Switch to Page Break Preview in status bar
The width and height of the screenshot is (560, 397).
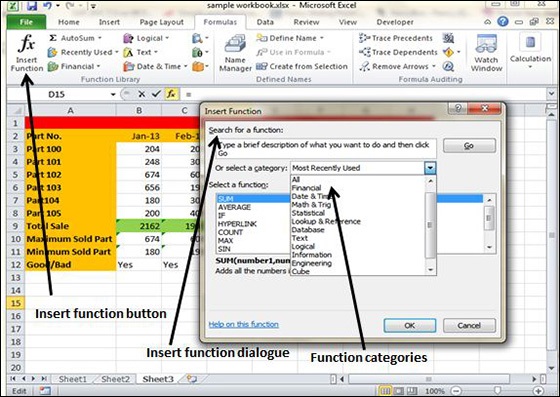pos(412,391)
